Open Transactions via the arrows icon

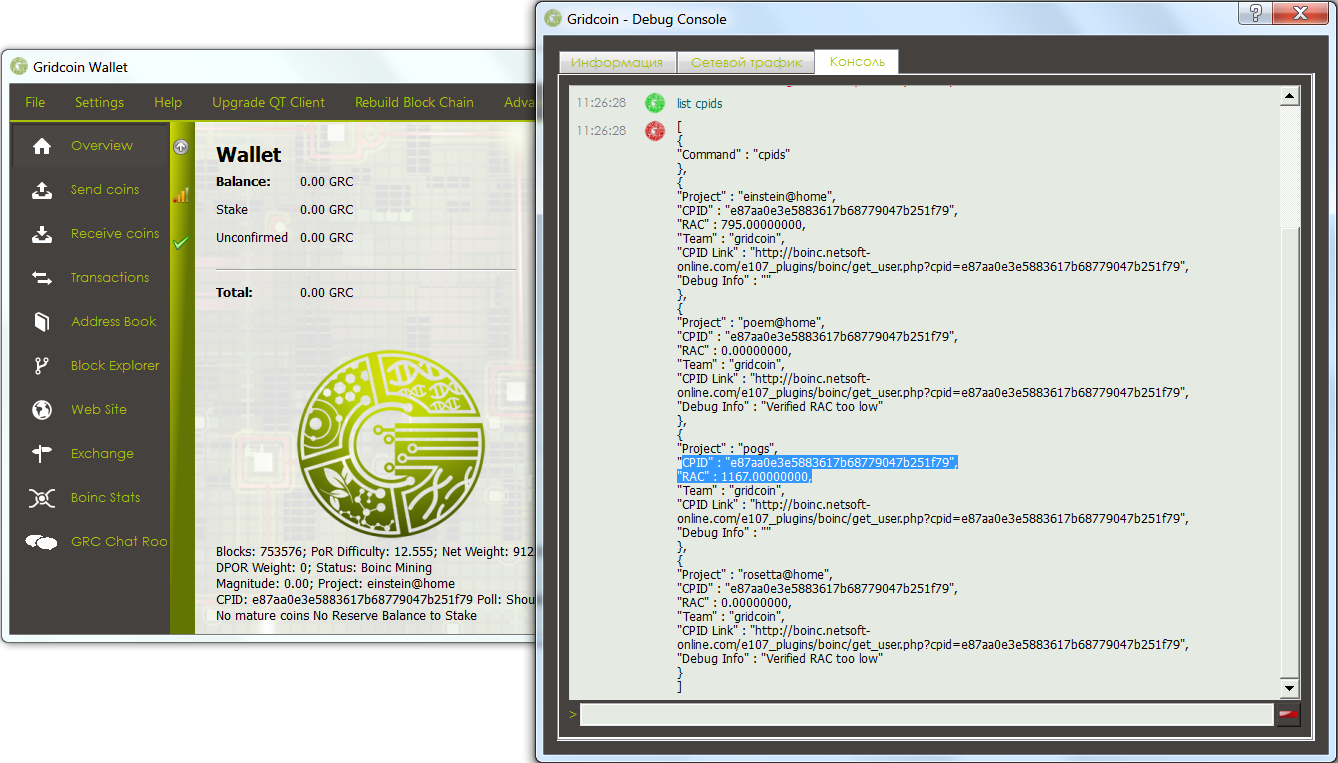coord(42,278)
